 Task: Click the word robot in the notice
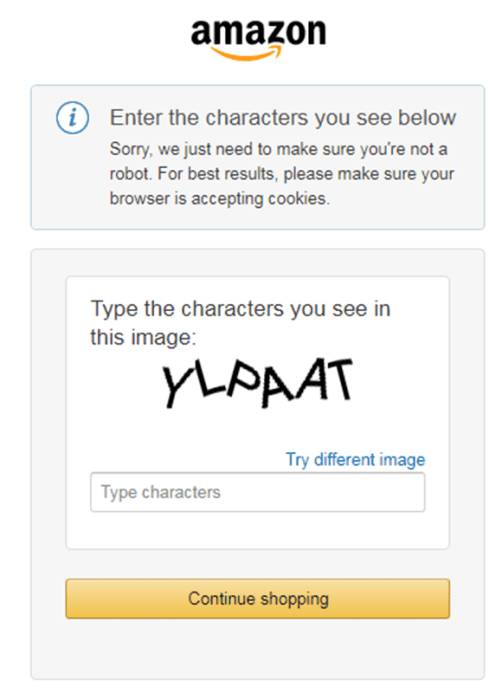(130, 174)
